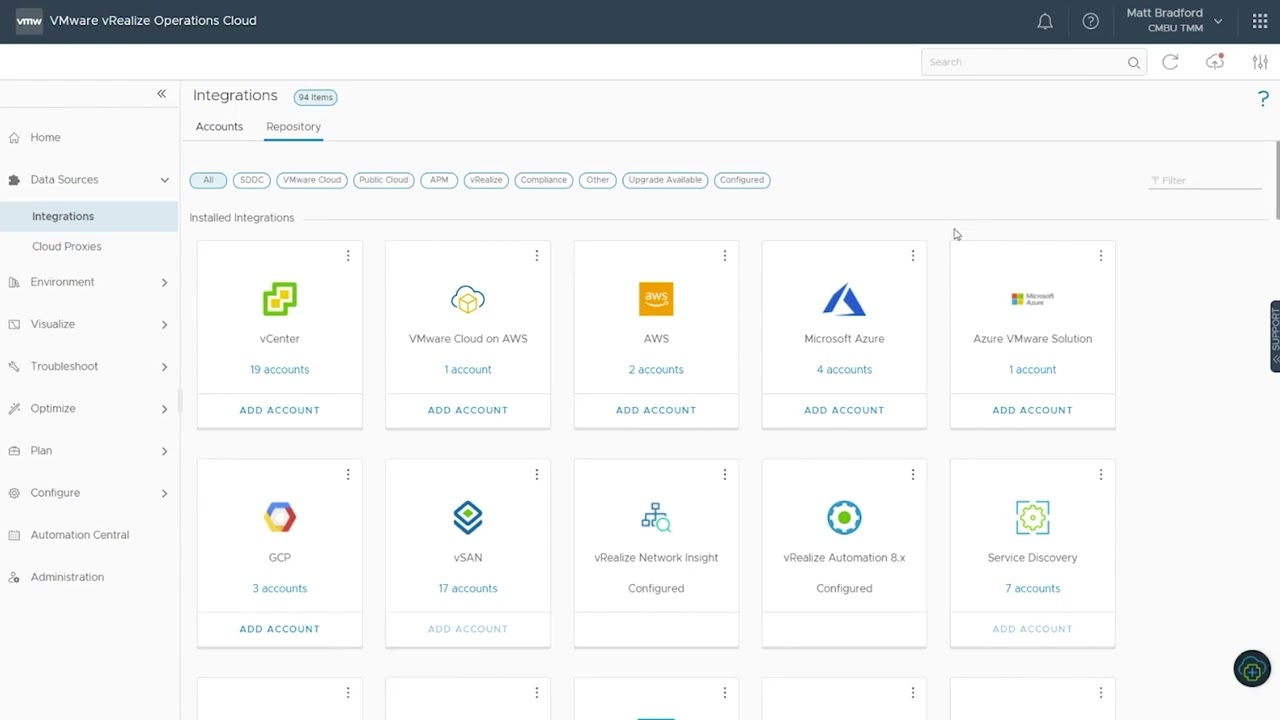This screenshot has width=1280, height=720.
Task: Toggle the Public Cloud filter chip
Action: [384, 180]
